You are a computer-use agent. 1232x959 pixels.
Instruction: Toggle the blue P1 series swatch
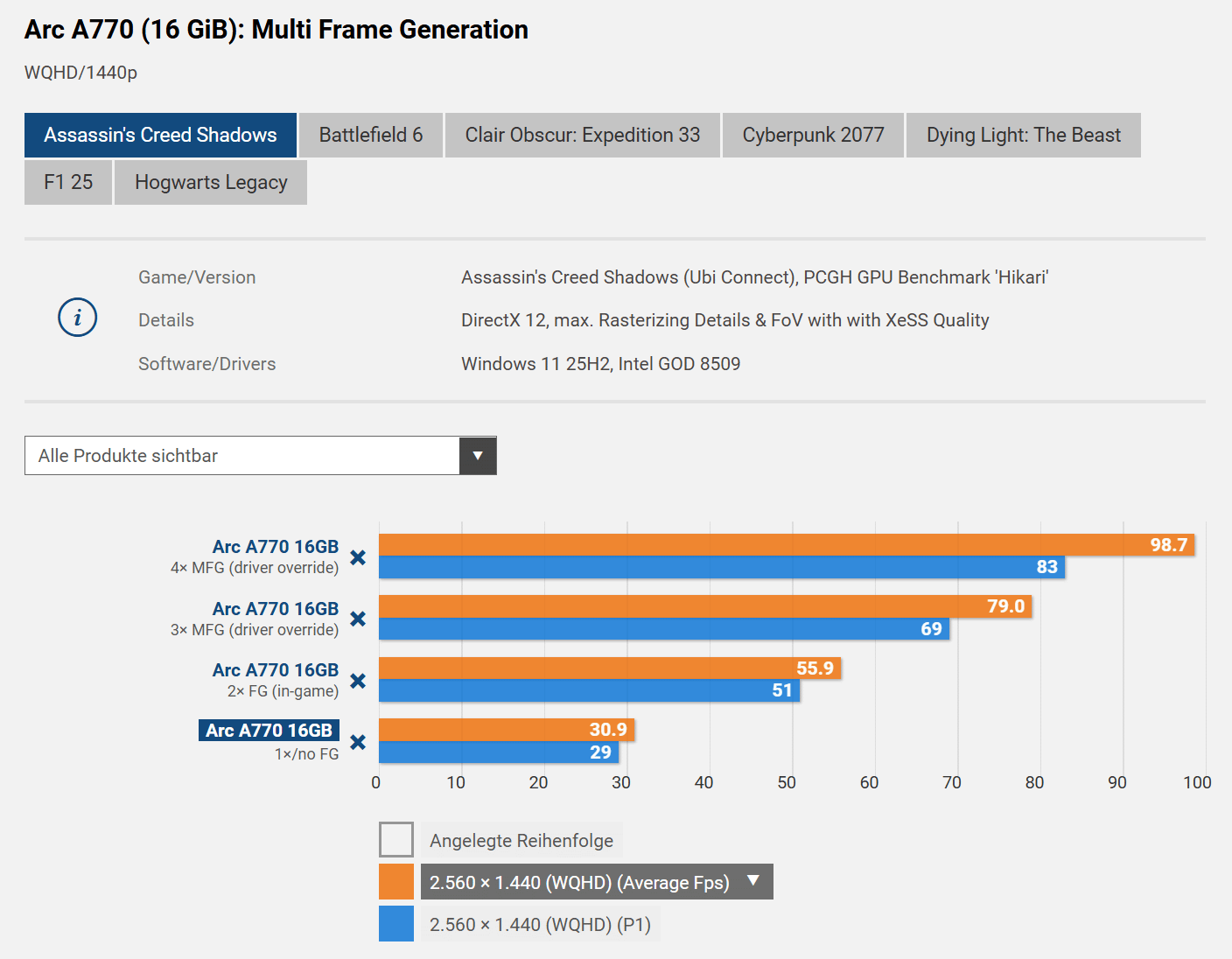tap(396, 924)
